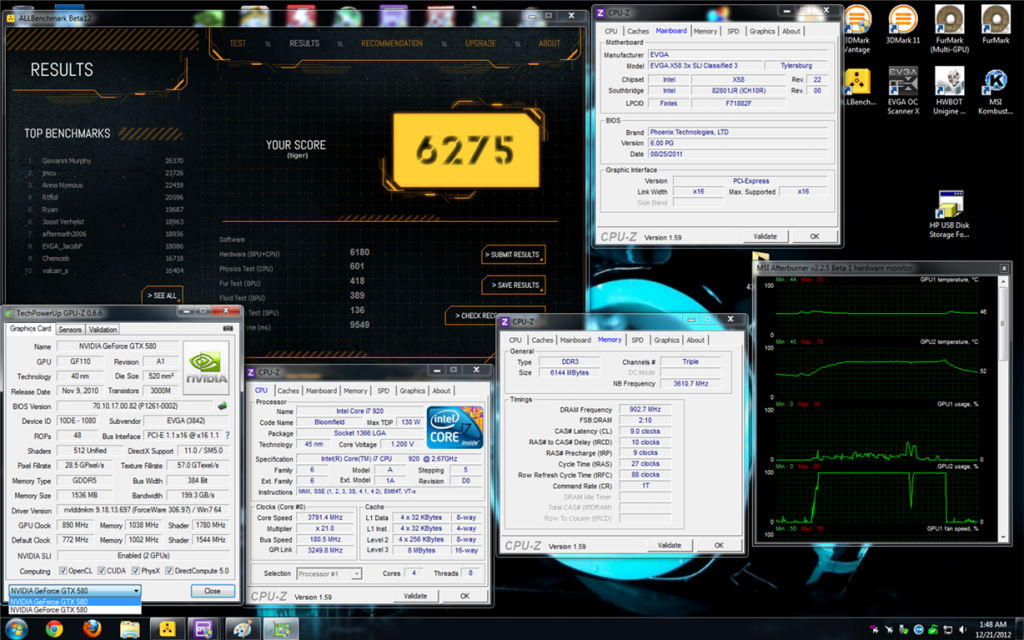Click the volume speaker tray icon
Screen dimensions: 1024x640
click(x=963, y=630)
